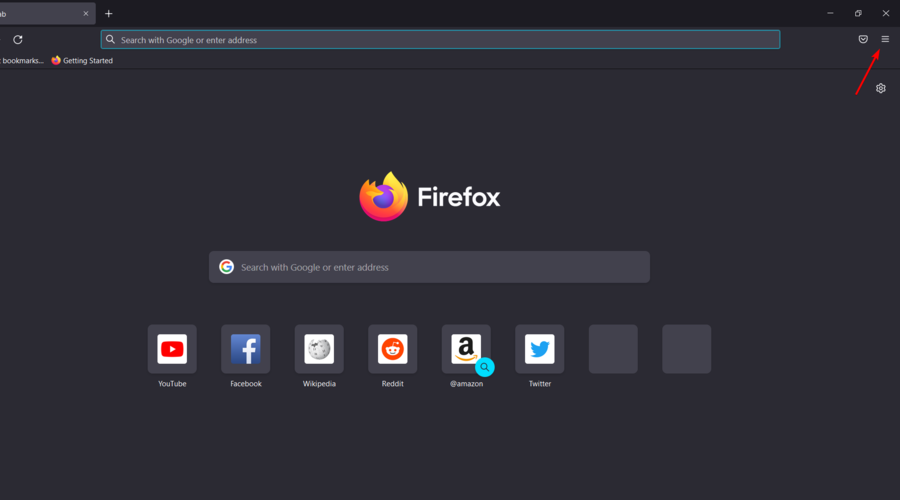Click the YouTube label text
Image resolution: width=900 pixels, height=500 pixels.
(172, 383)
